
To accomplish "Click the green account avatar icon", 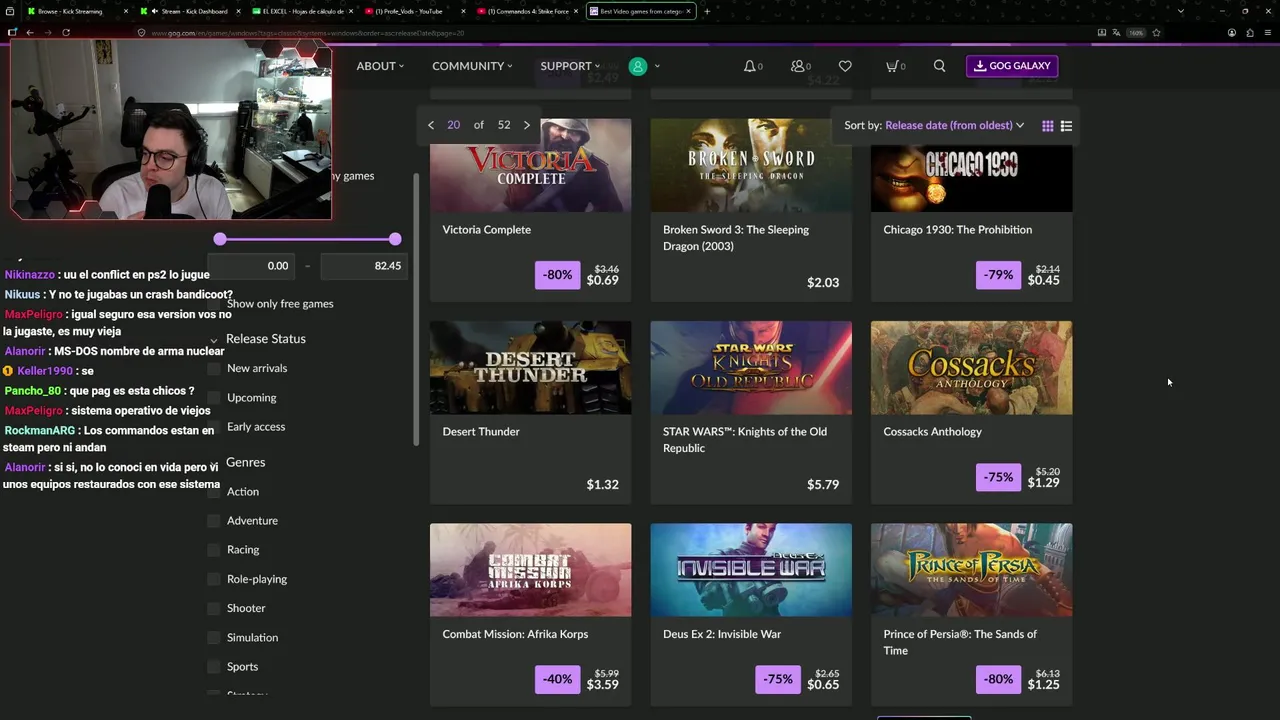I will click(637, 66).
